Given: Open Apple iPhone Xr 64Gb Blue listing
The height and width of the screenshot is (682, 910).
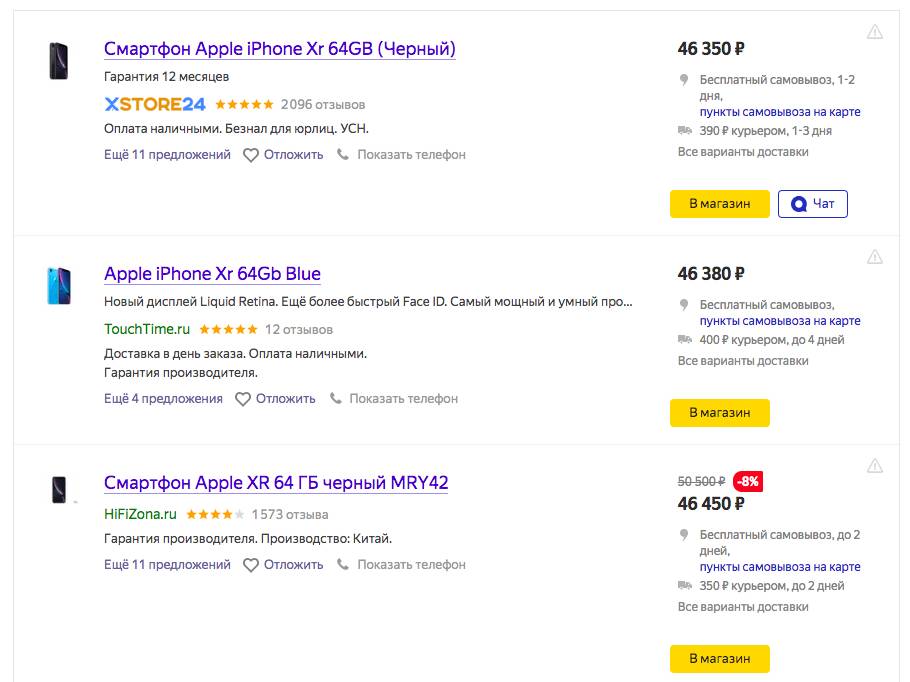Looking at the screenshot, I should [x=212, y=274].
